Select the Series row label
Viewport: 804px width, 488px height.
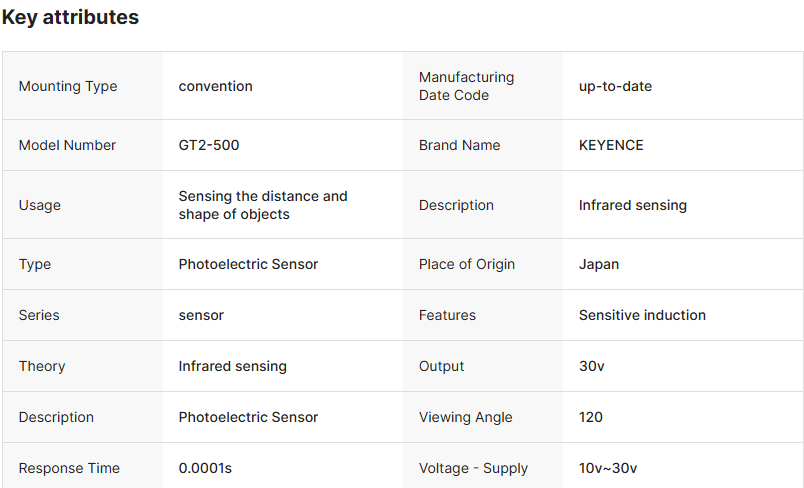(x=39, y=315)
